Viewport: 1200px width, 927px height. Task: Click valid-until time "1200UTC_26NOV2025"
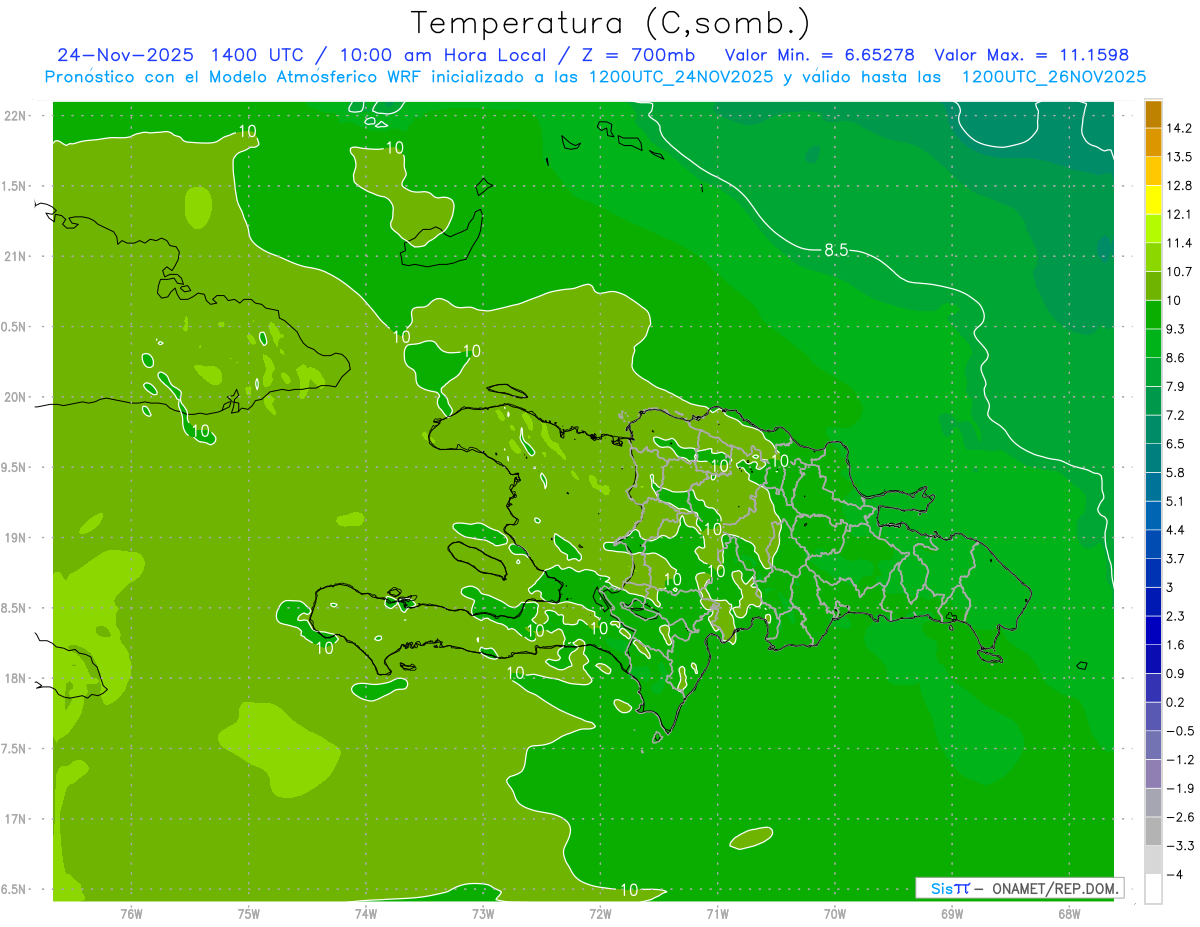(1054, 77)
